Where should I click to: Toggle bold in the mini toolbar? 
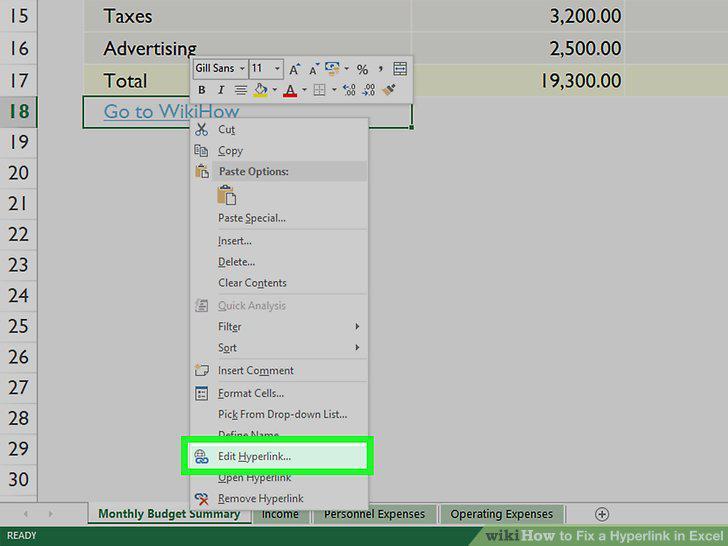(202, 90)
